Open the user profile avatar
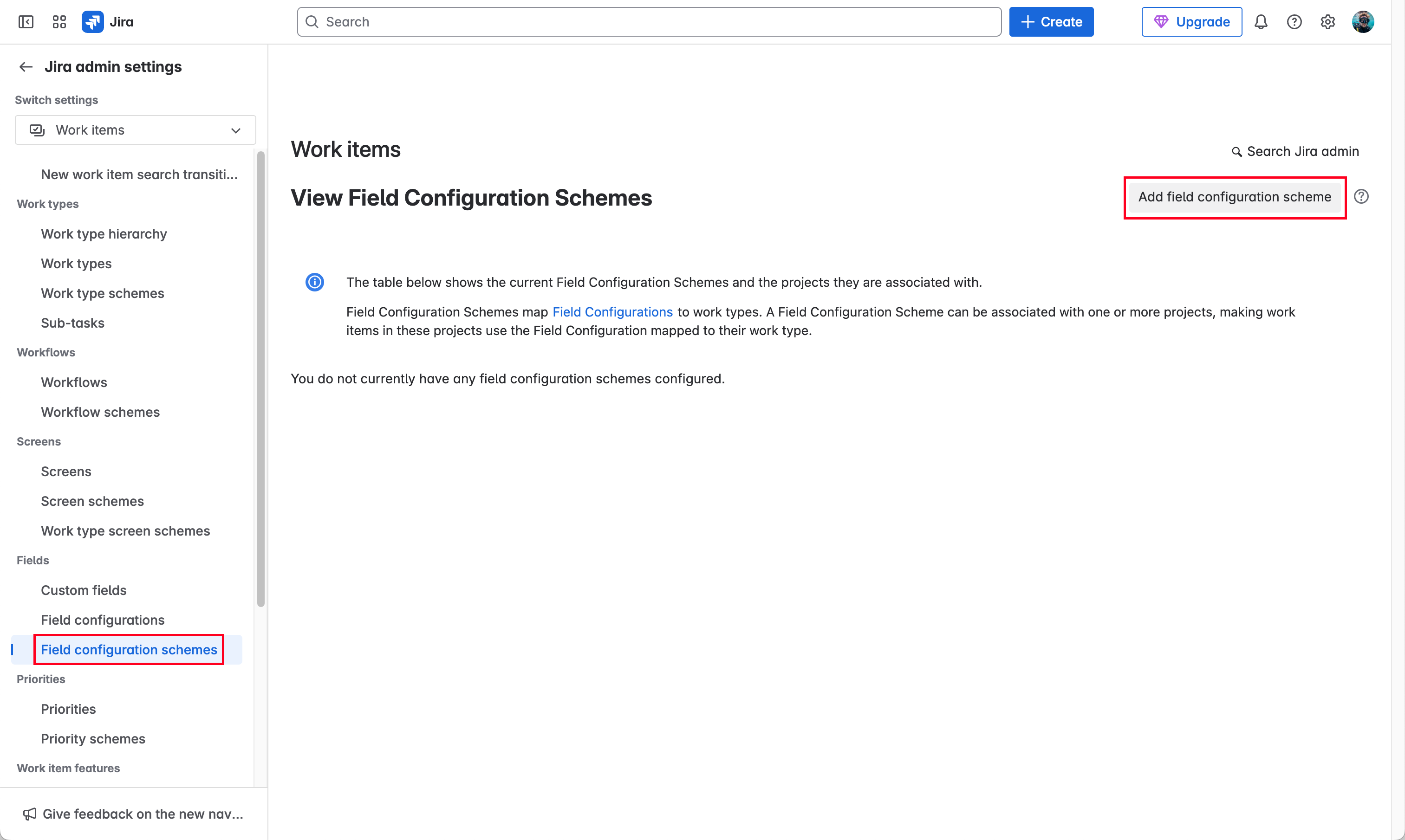 click(1363, 22)
